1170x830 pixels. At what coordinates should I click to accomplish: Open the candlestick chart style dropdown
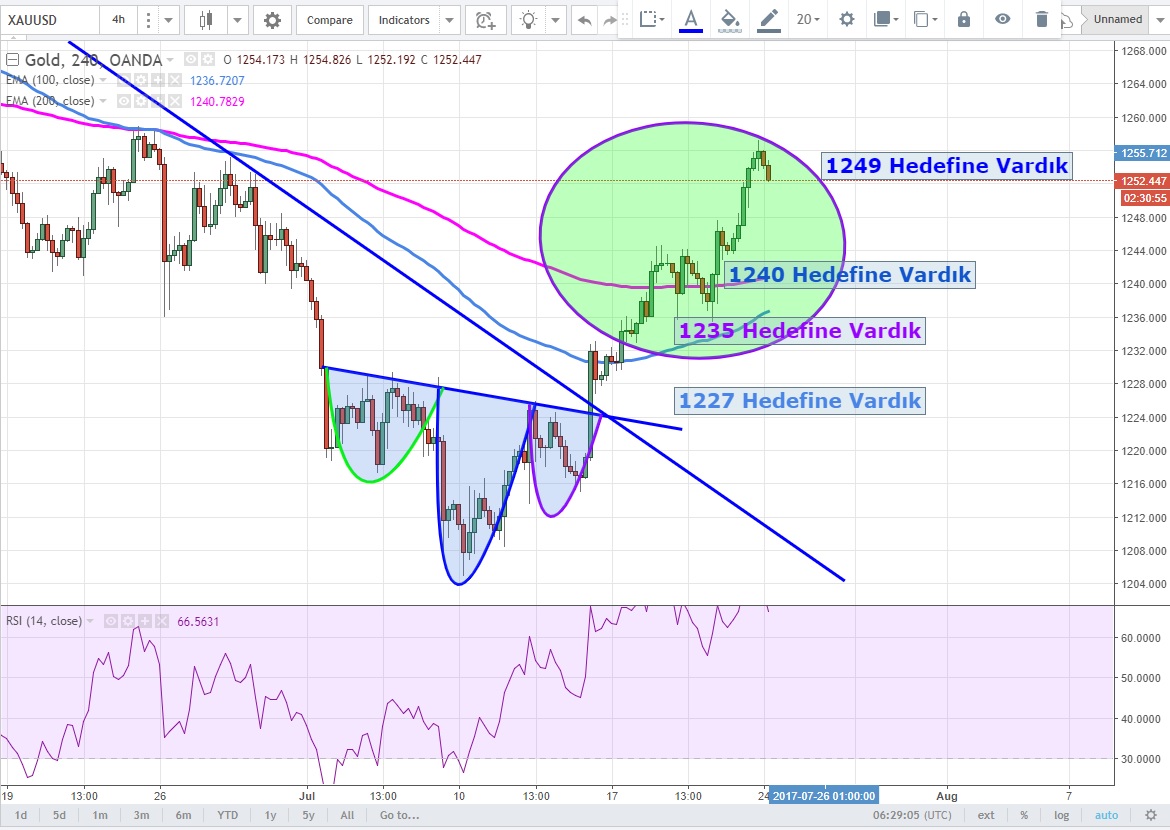[x=237, y=20]
